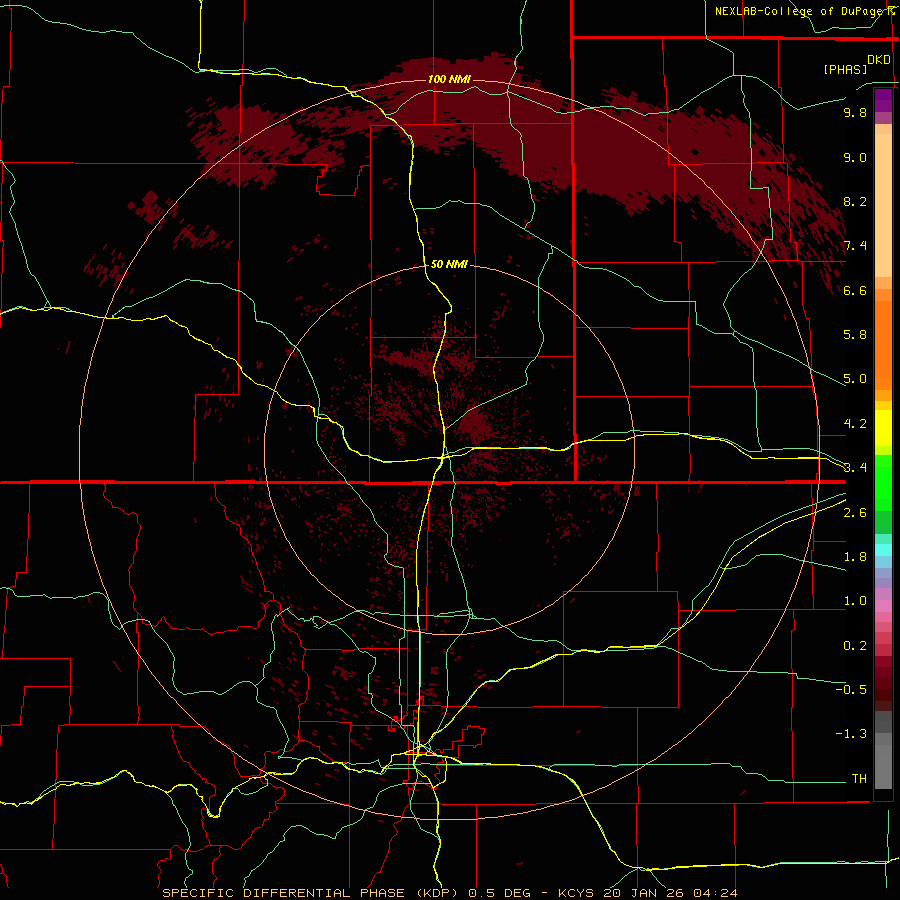900x900 pixels.
Task: Click the -0.5 value on the color scale
Action: (851, 690)
